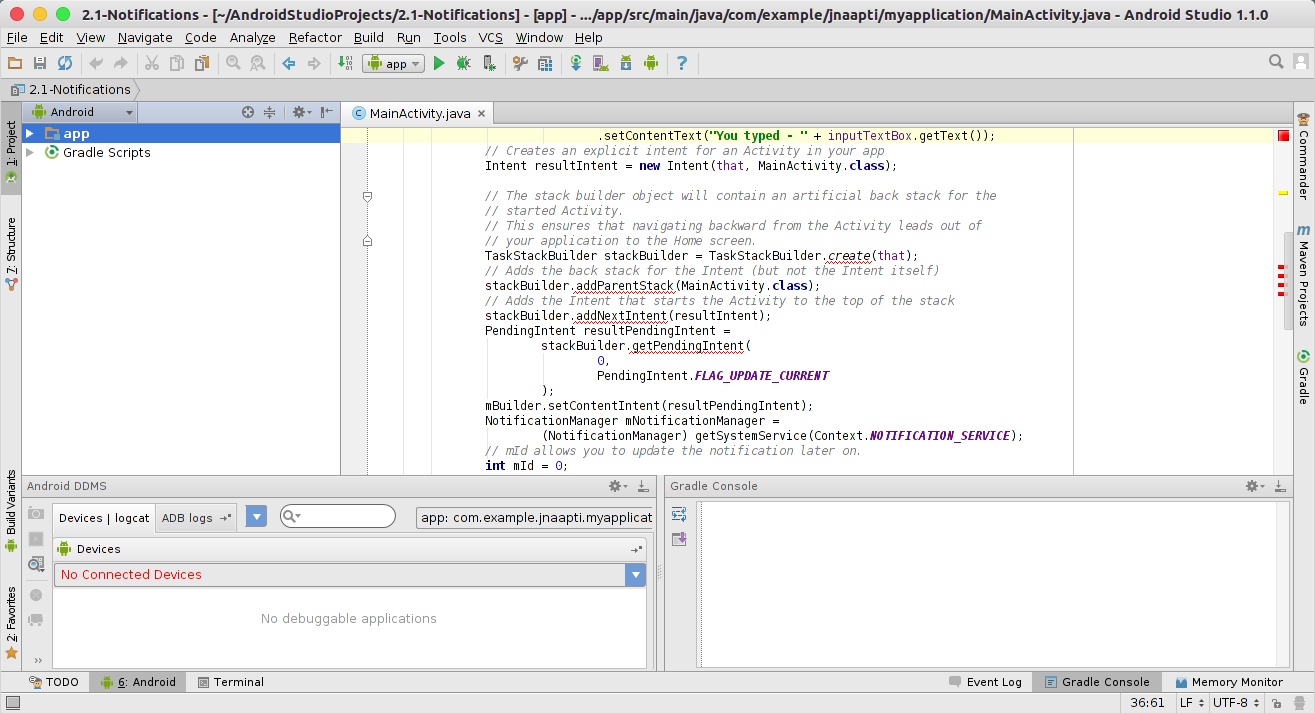The image size is (1315, 714).
Task: Open the Terminal tool window
Action: click(230, 682)
